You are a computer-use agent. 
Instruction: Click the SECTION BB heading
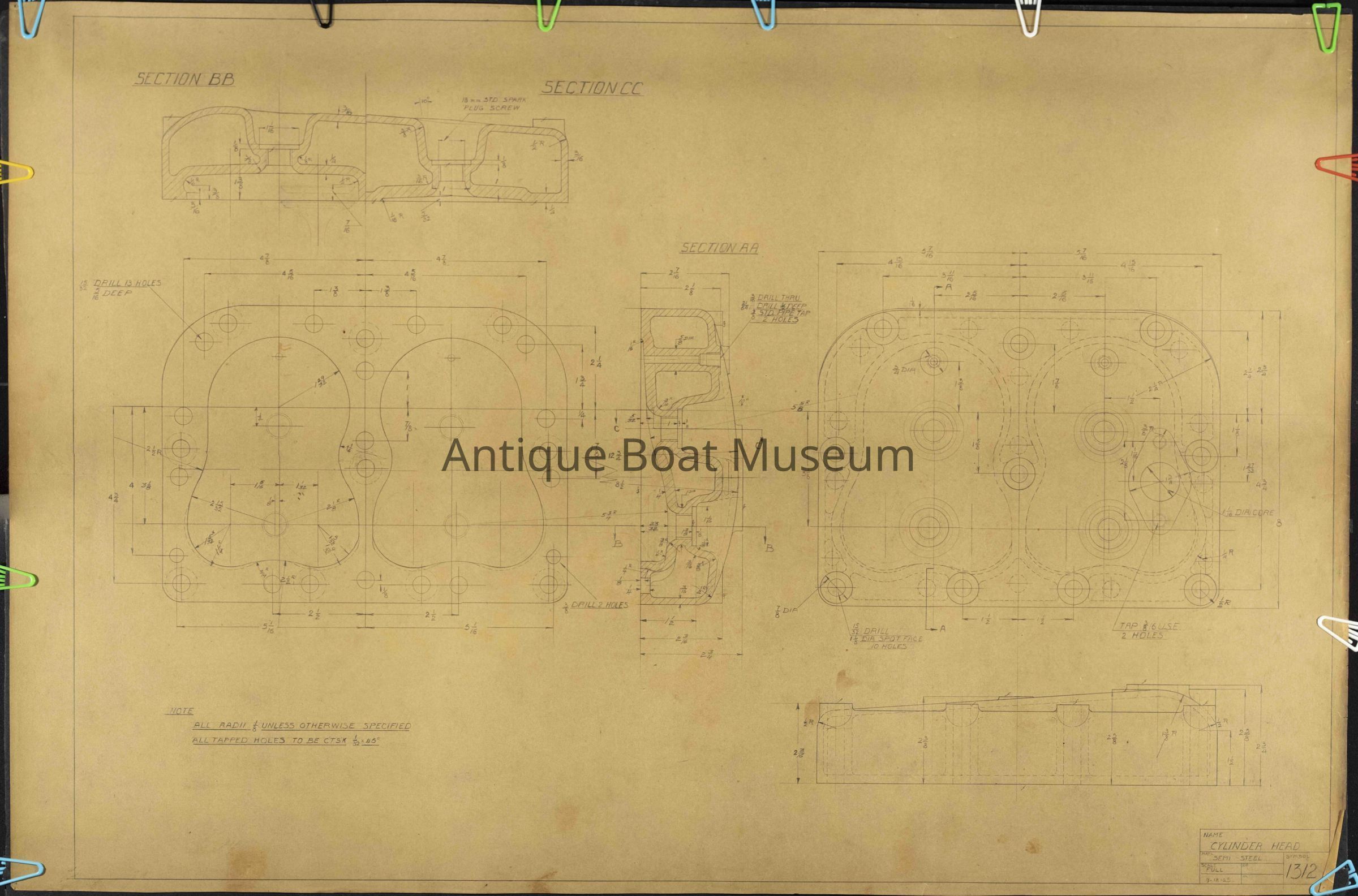tap(184, 79)
